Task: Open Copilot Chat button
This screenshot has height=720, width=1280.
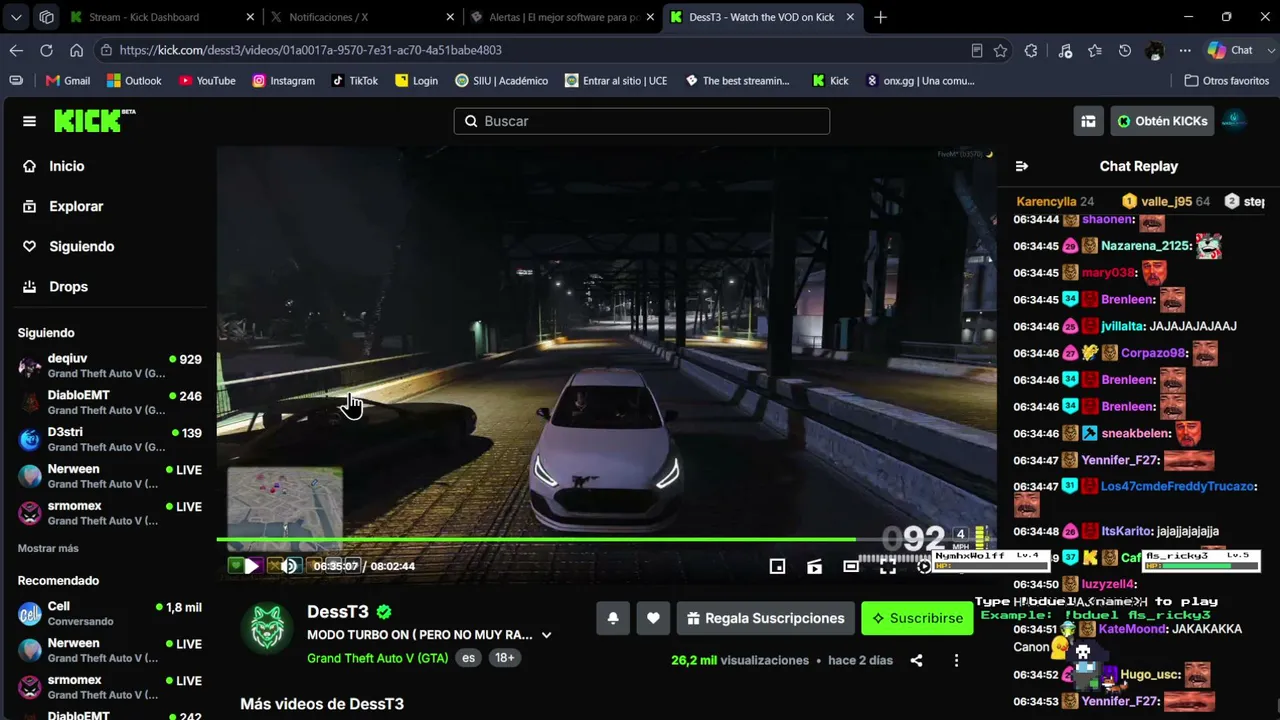Action: point(1230,50)
